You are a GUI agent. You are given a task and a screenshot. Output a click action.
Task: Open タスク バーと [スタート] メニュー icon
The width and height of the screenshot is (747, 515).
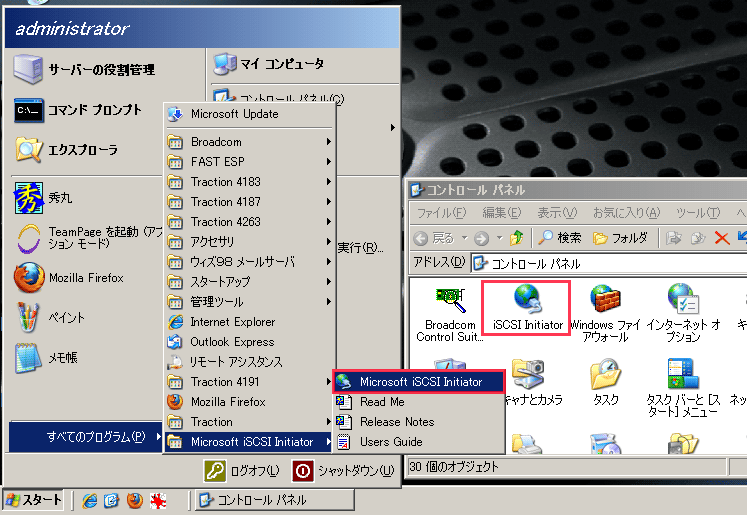tap(683, 388)
